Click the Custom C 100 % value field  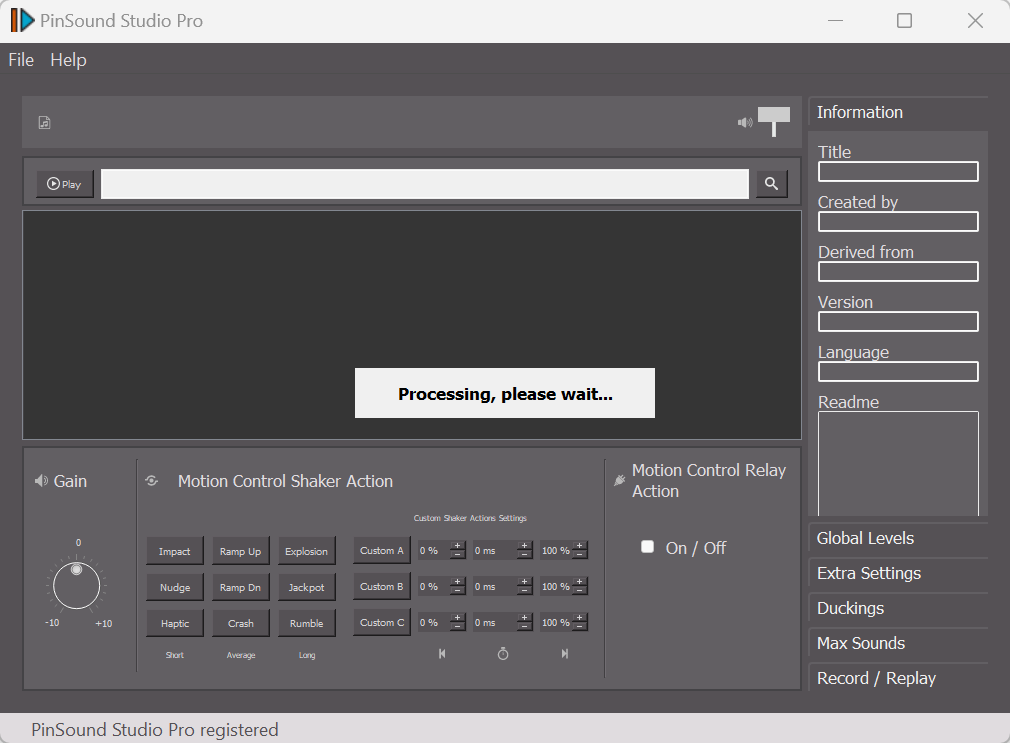[557, 622]
